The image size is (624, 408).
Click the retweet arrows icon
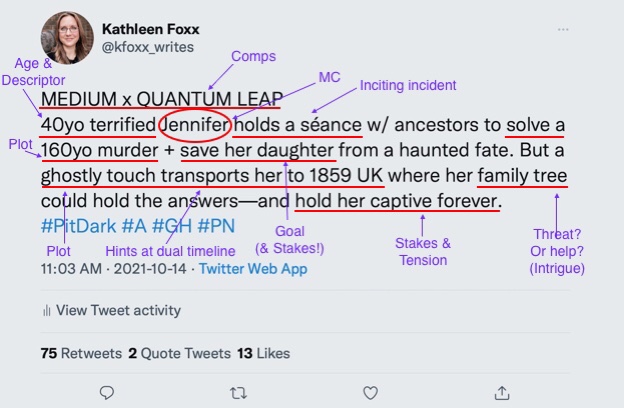239,392
